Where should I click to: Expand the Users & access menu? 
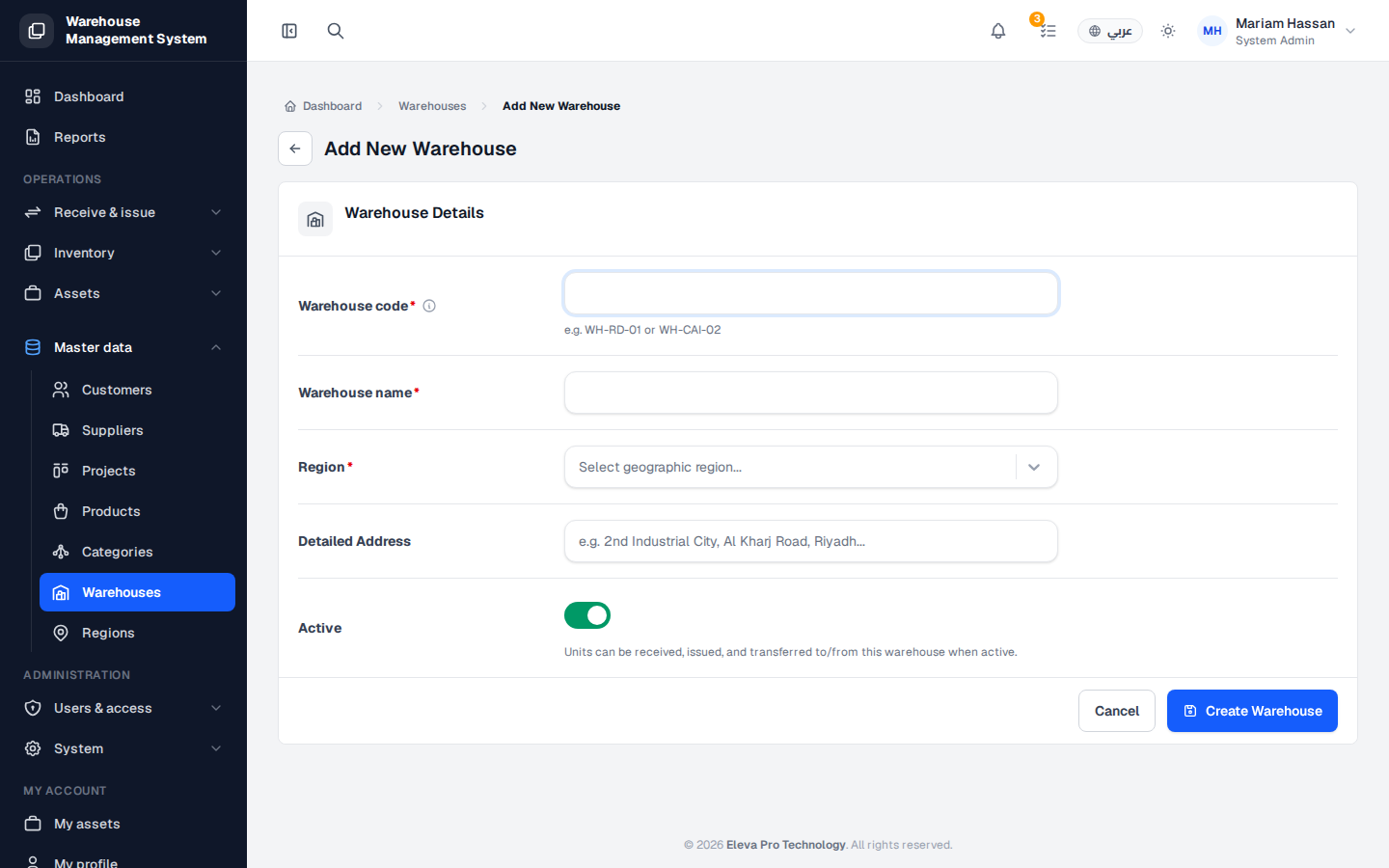pyautogui.click(x=123, y=708)
